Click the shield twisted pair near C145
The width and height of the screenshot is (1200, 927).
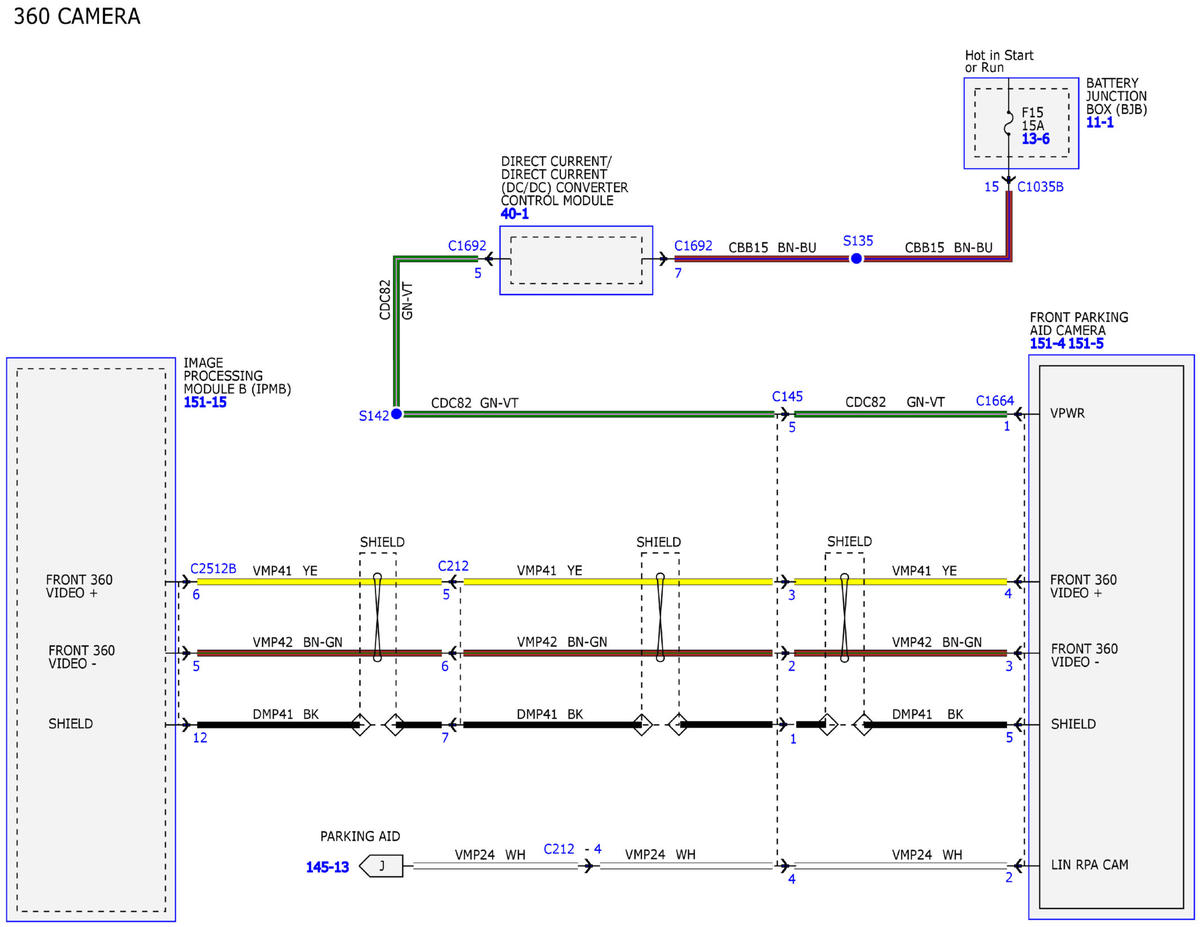click(845, 616)
